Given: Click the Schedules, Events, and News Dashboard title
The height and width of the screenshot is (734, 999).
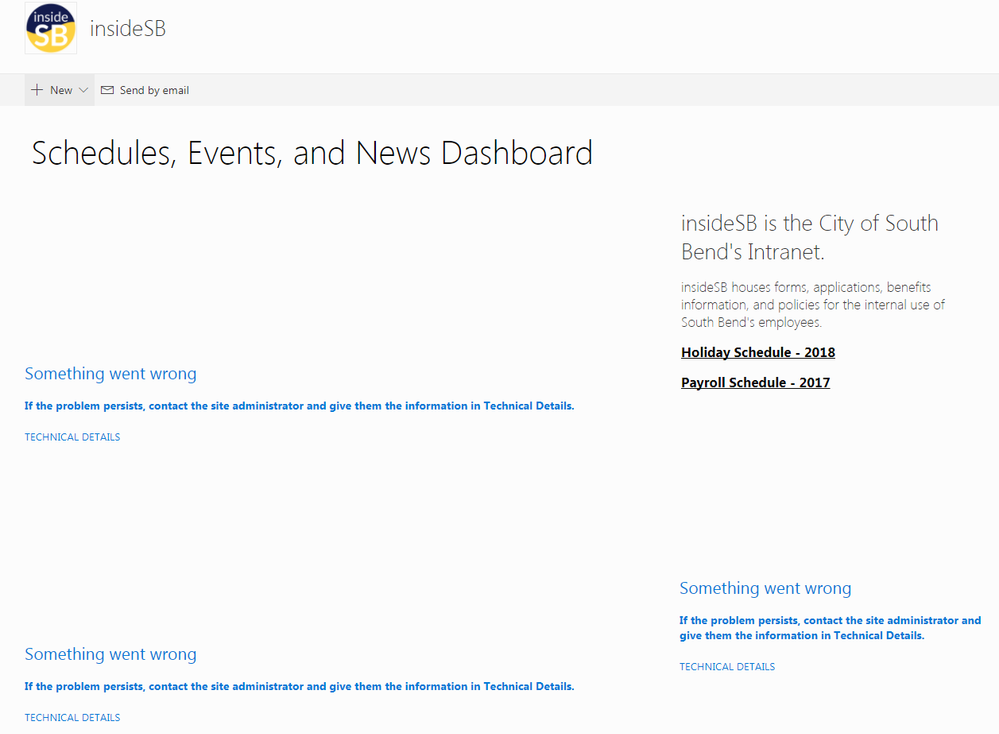Looking at the screenshot, I should [x=312, y=153].
